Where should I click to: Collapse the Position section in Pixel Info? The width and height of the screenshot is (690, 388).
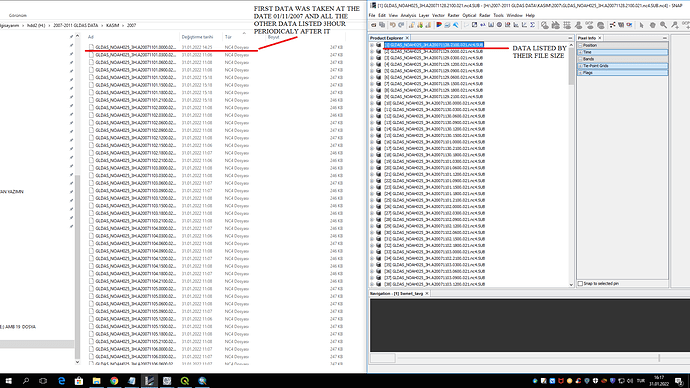pyautogui.click(x=580, y=45)
